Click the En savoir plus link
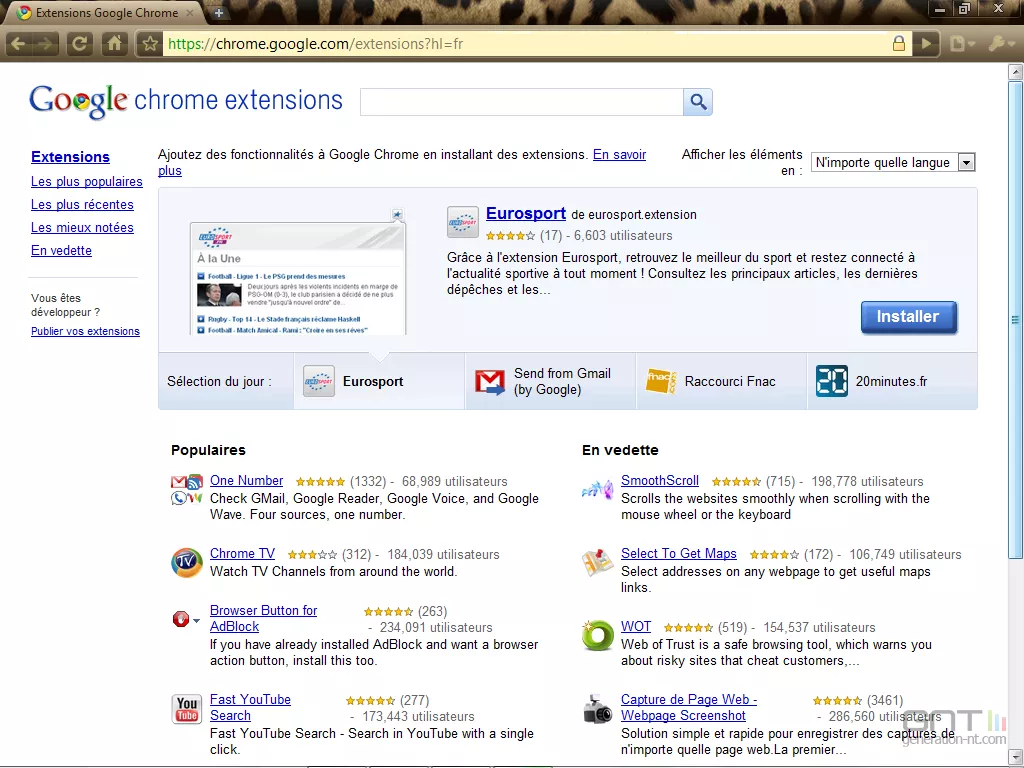This screenshot has width=1024, height=768. (619, 155)
